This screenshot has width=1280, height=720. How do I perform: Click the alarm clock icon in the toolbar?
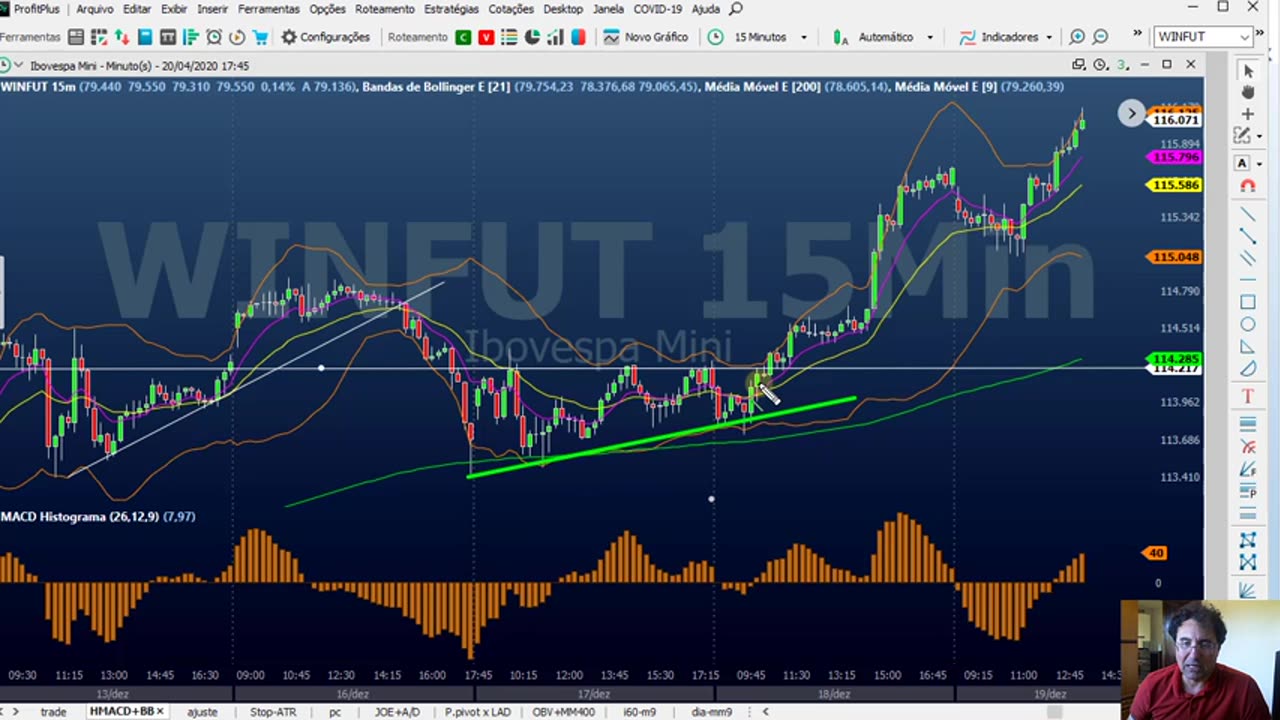[214, 37]
